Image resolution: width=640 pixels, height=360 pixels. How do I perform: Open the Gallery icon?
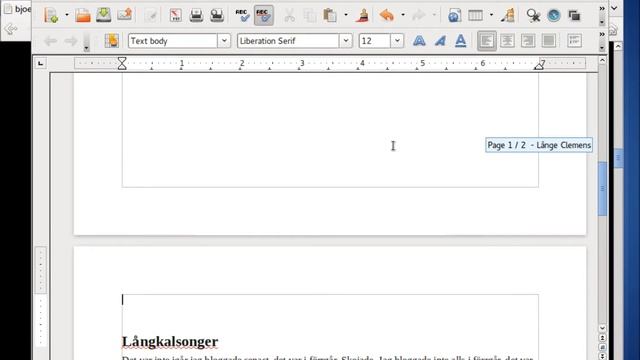tap(574, 16)
